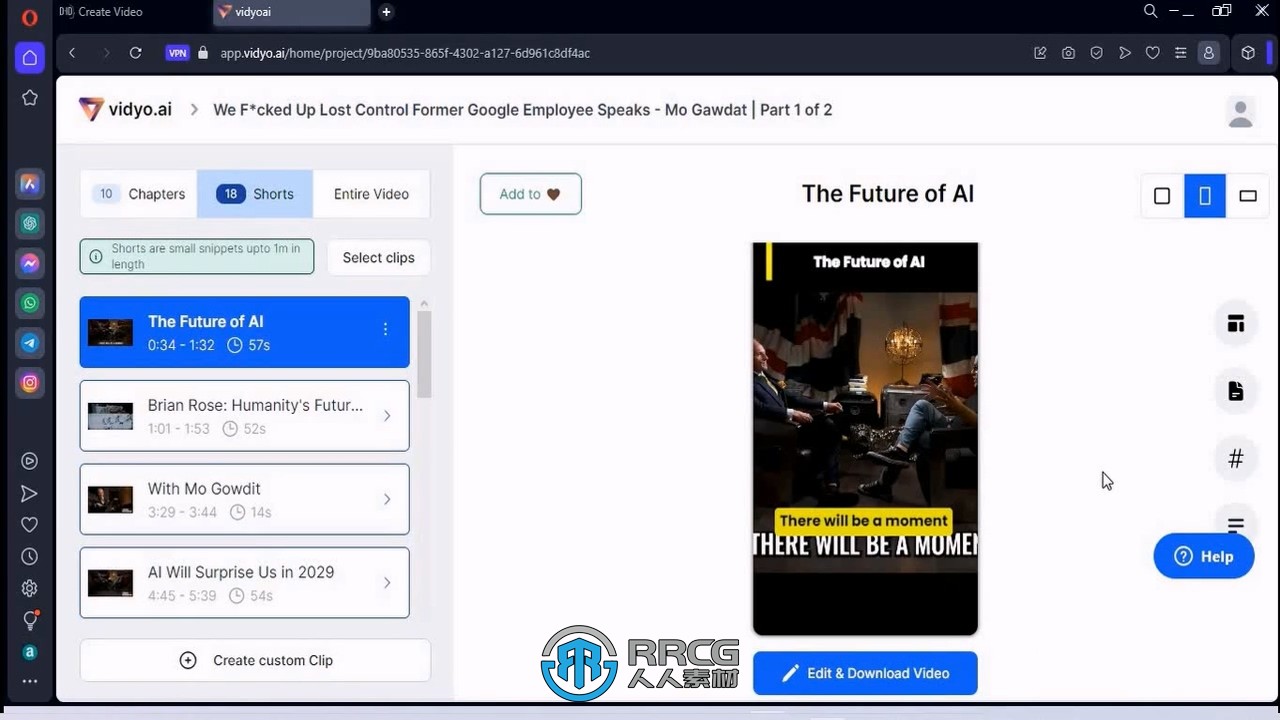Open Instagram in the Opera sidebar

[x=30, y=383]
